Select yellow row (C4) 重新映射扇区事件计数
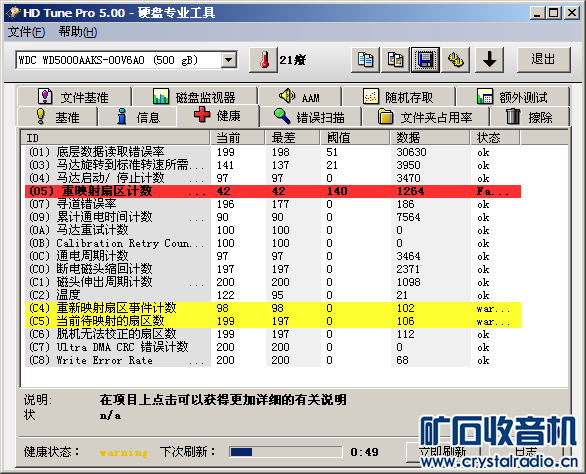Screen dimensions: 586x474 273,308
